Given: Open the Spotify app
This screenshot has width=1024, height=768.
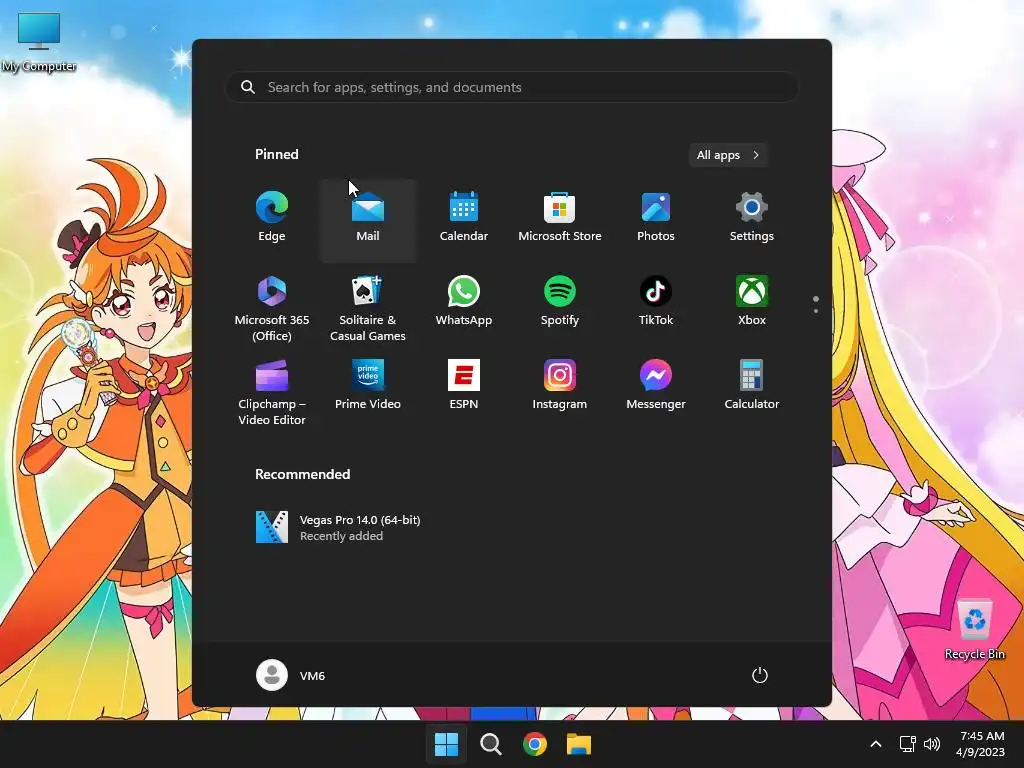Looking at the screenshot, I should 560,302.
